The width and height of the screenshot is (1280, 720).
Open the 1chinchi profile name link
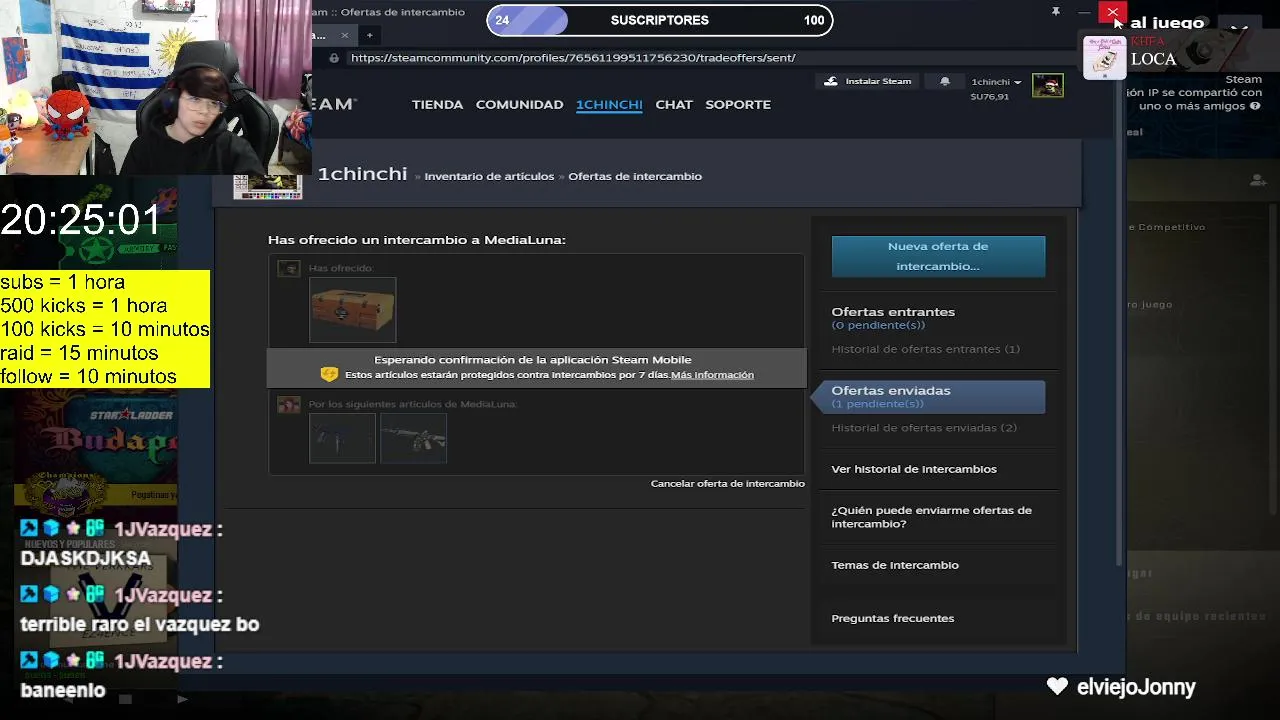[362, 174]
